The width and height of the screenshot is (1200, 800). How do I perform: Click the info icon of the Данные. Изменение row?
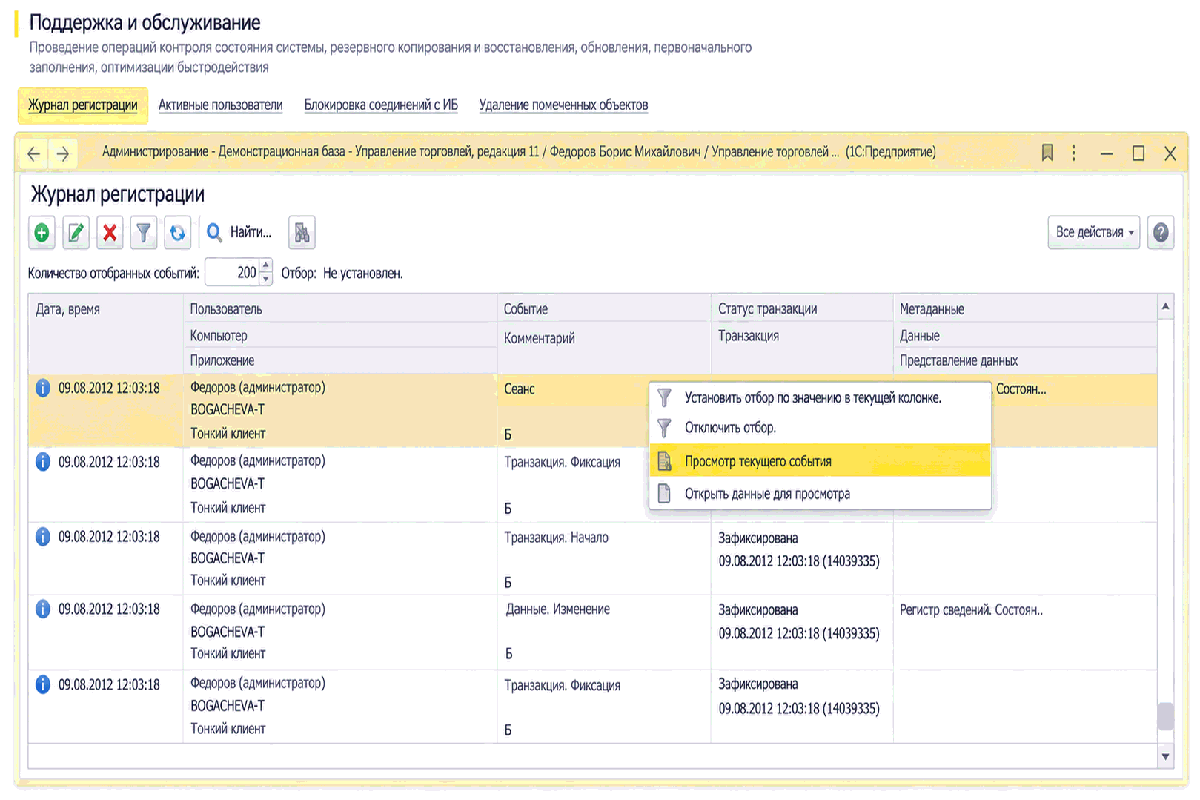pyautogui.click(x=43, y=610)
